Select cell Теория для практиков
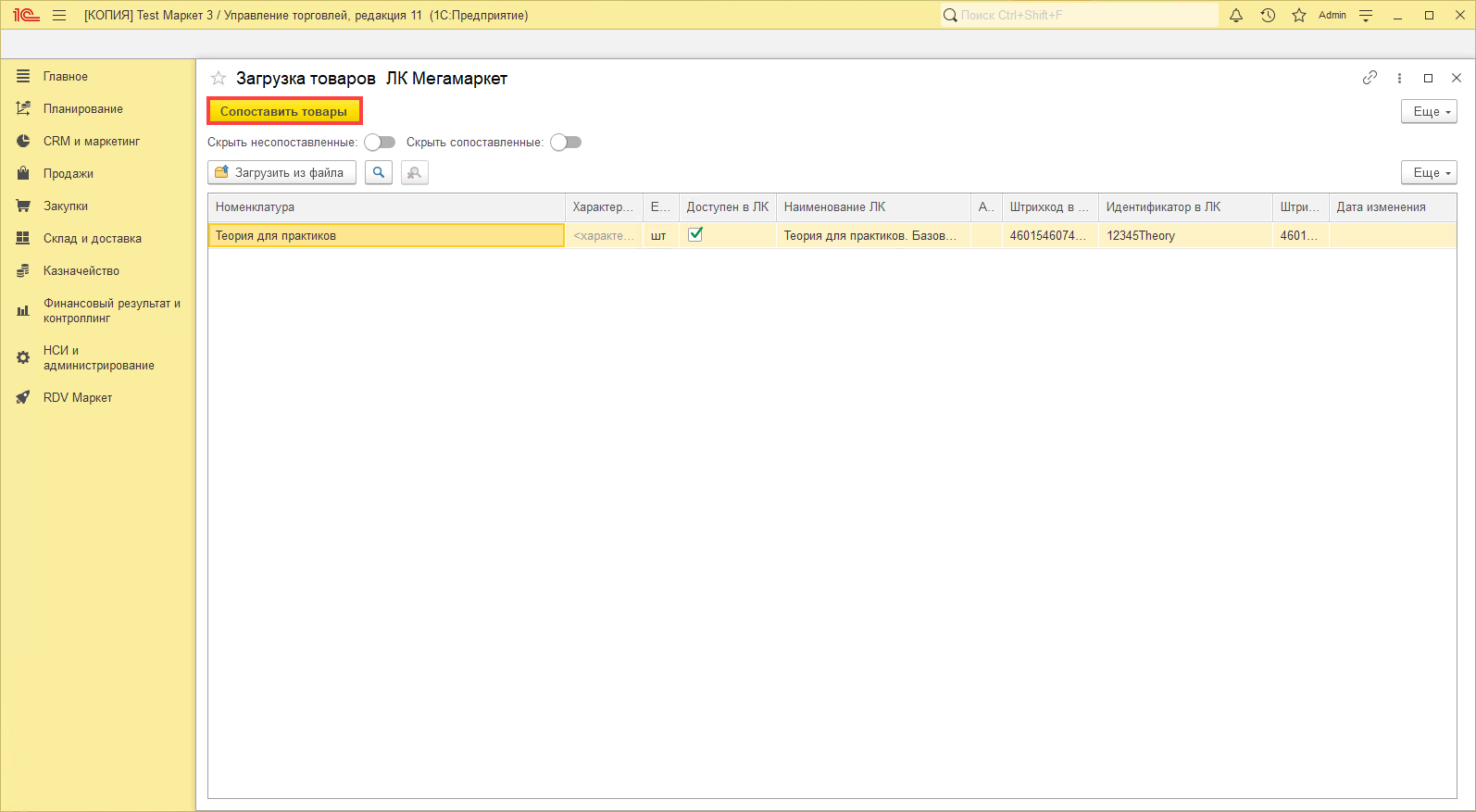Viewport: 1476px width, 812px height. tap(386, 235)
